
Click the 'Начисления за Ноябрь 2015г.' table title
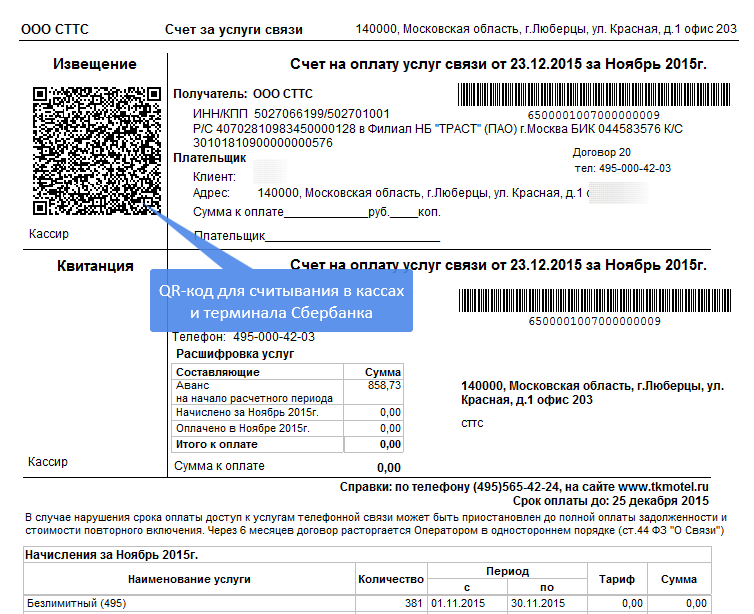(x=112, y=555)
